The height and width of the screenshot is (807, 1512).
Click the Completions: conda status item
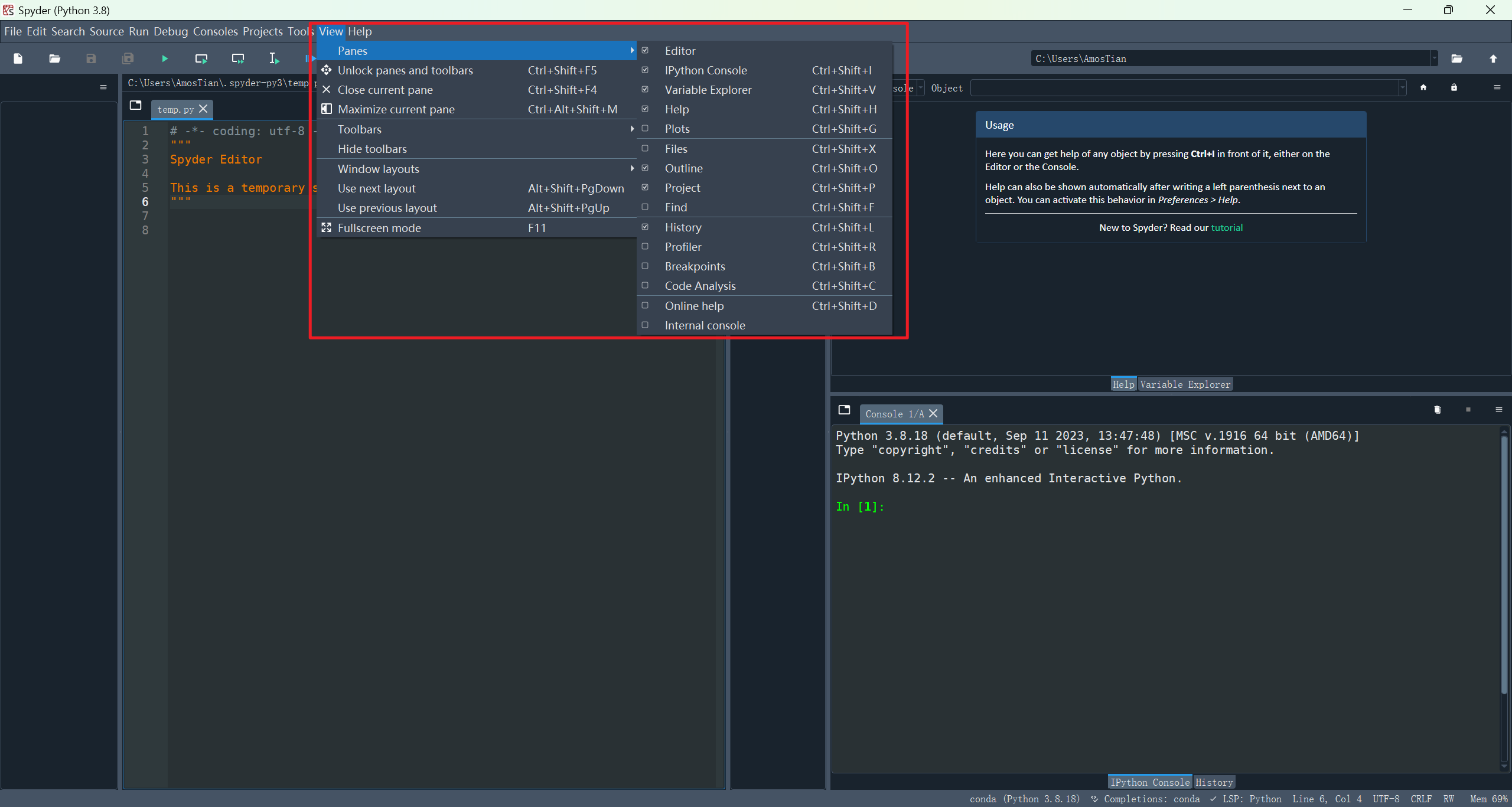tap(1145, 799)
